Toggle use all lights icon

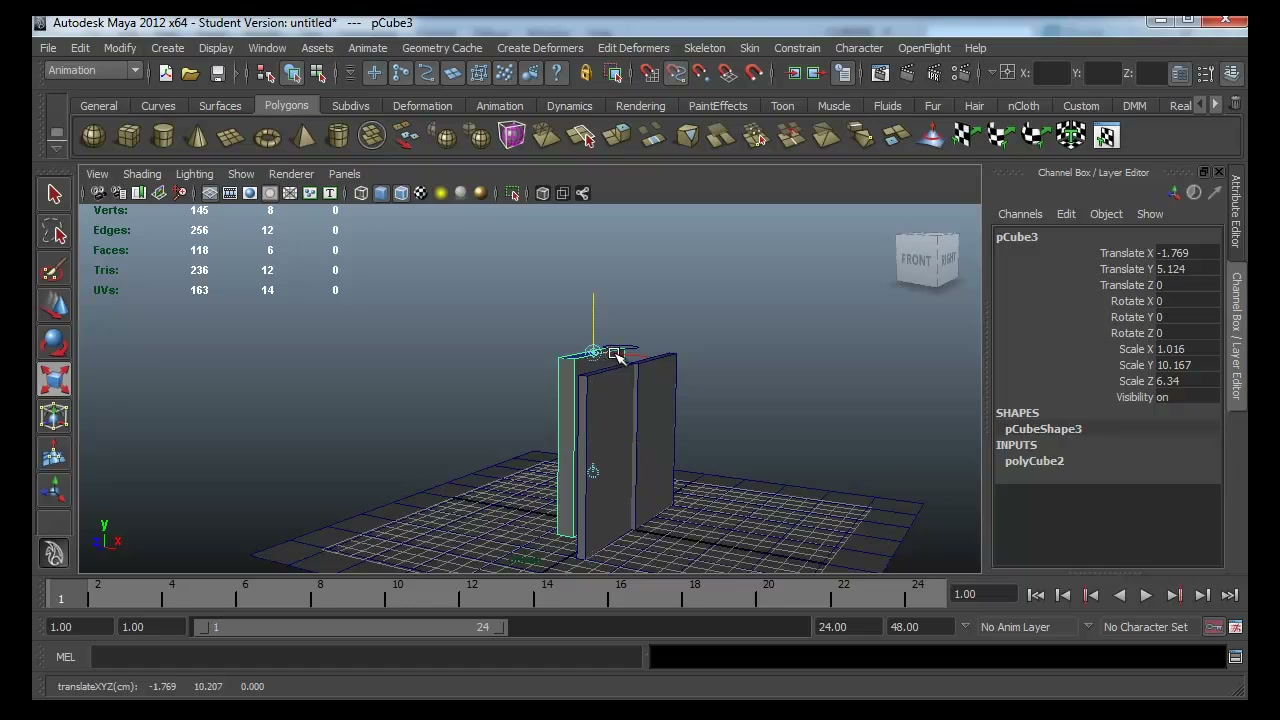click(441, 193)
